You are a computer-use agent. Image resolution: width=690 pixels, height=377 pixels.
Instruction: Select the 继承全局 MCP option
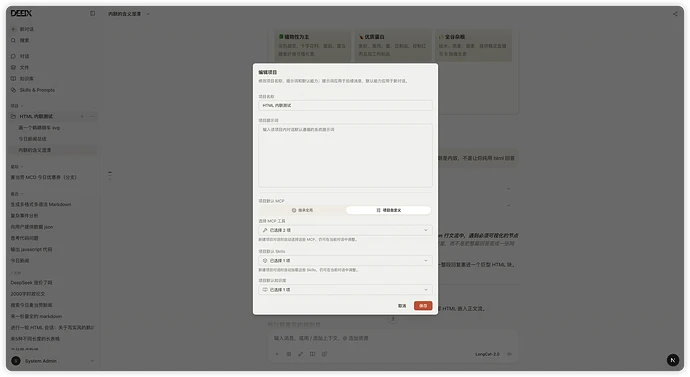pyautogui.click(x=302, y=210)
